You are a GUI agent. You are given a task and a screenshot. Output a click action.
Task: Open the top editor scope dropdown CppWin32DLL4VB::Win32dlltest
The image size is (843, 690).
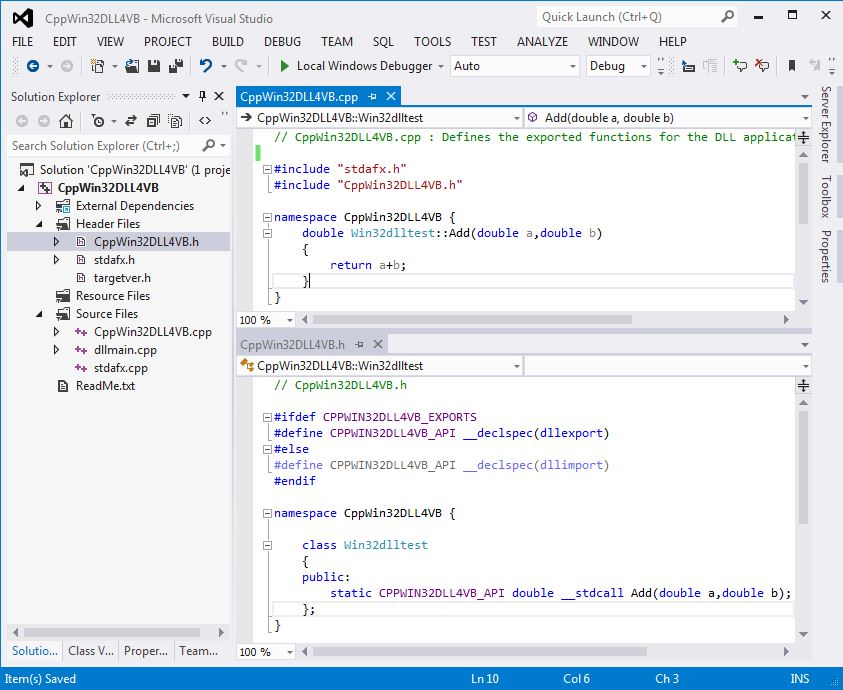tap(380, 118)
